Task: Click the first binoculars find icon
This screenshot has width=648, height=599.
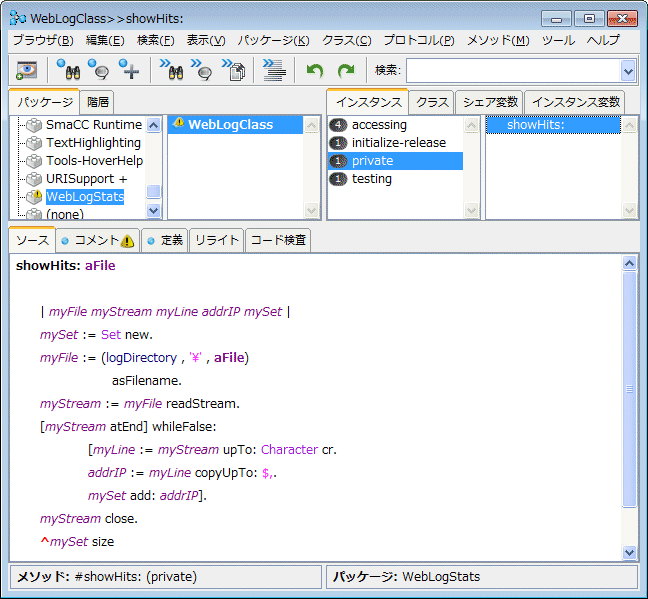Action: pyautogui.click(x=68, y=70)
